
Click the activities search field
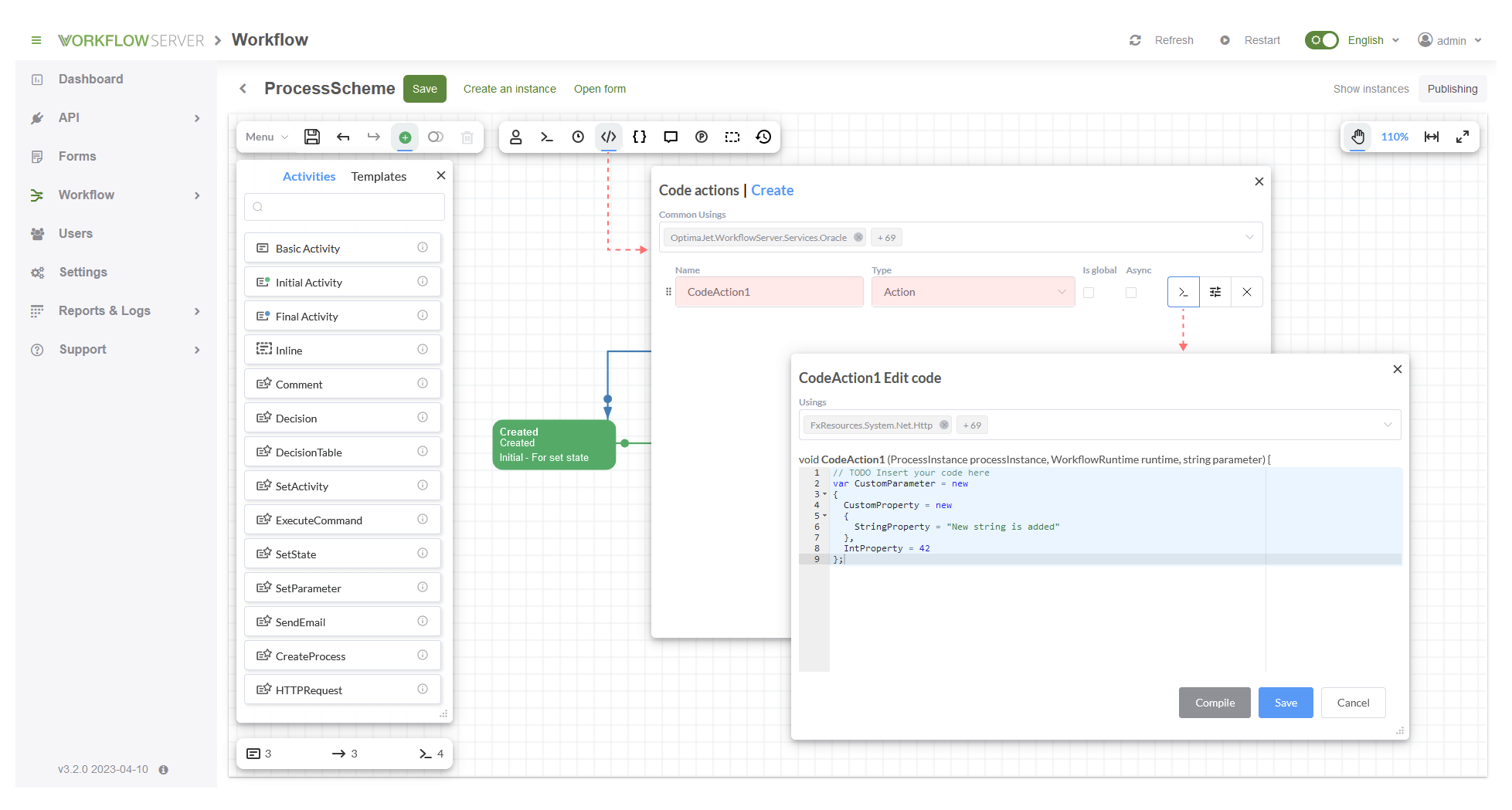(x=345, y=206)
